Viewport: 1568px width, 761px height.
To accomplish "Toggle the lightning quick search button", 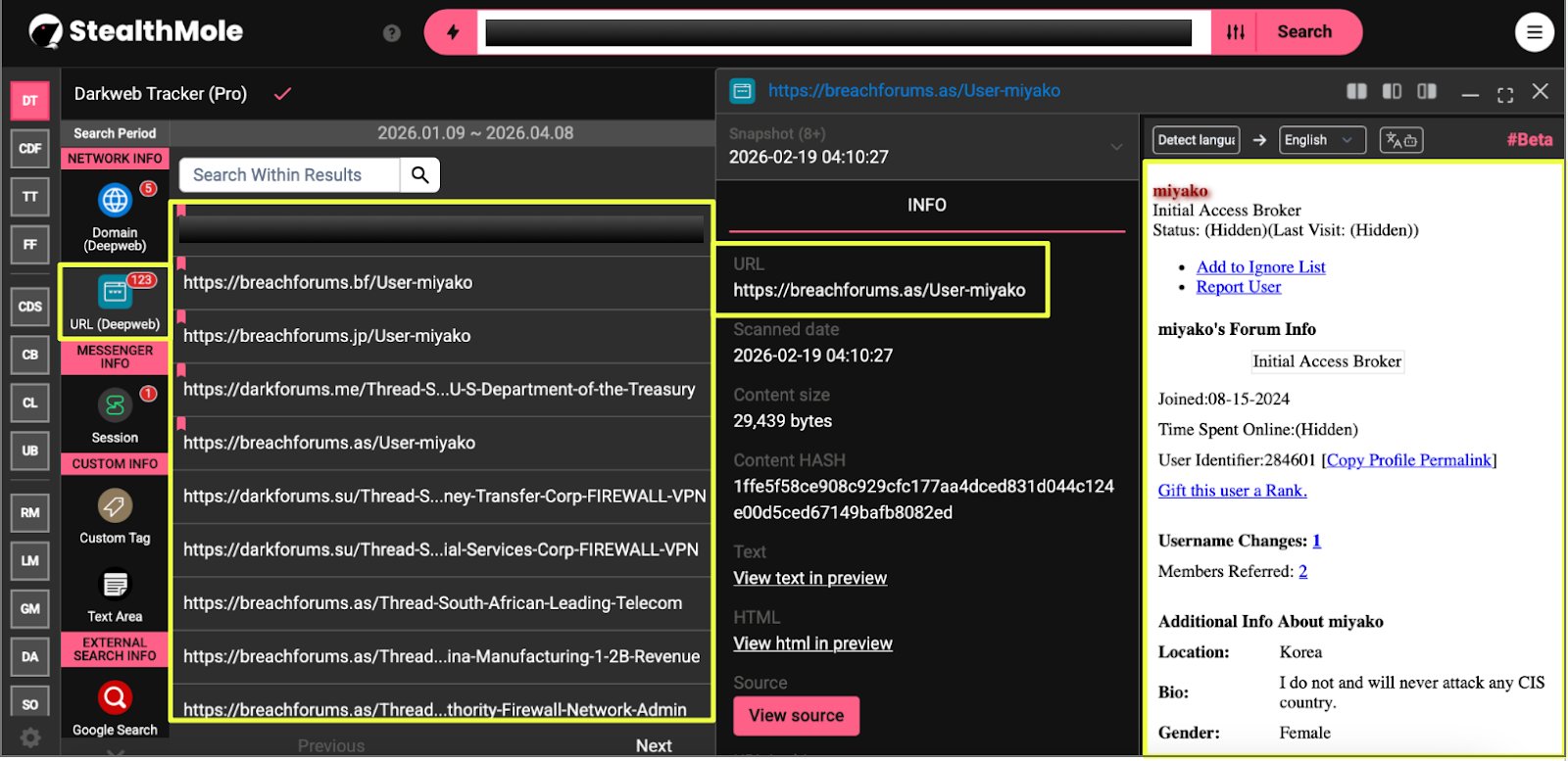I will 452,32.
